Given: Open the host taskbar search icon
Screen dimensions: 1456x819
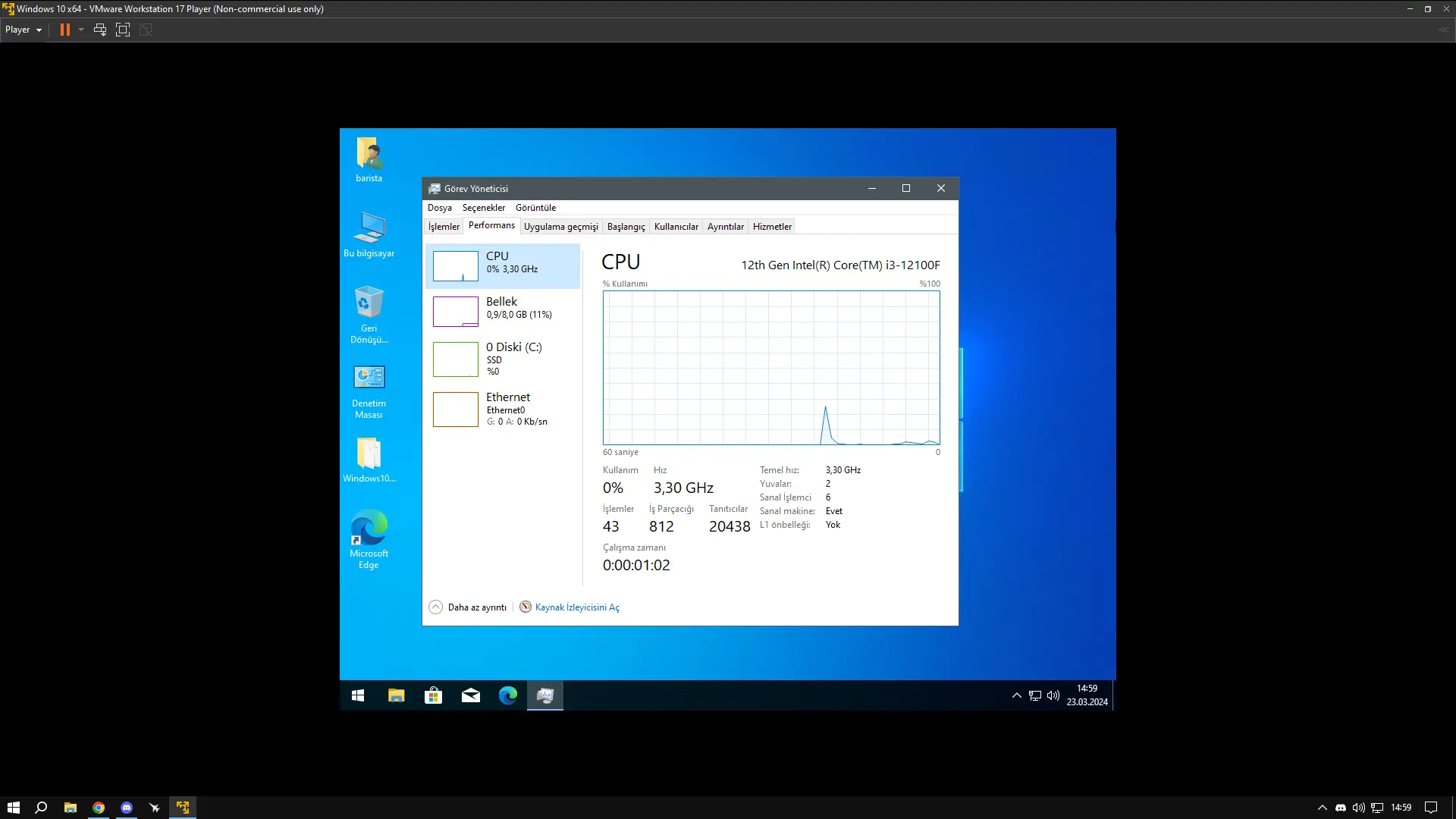Looking at the screenshot, I should [42, 808].
